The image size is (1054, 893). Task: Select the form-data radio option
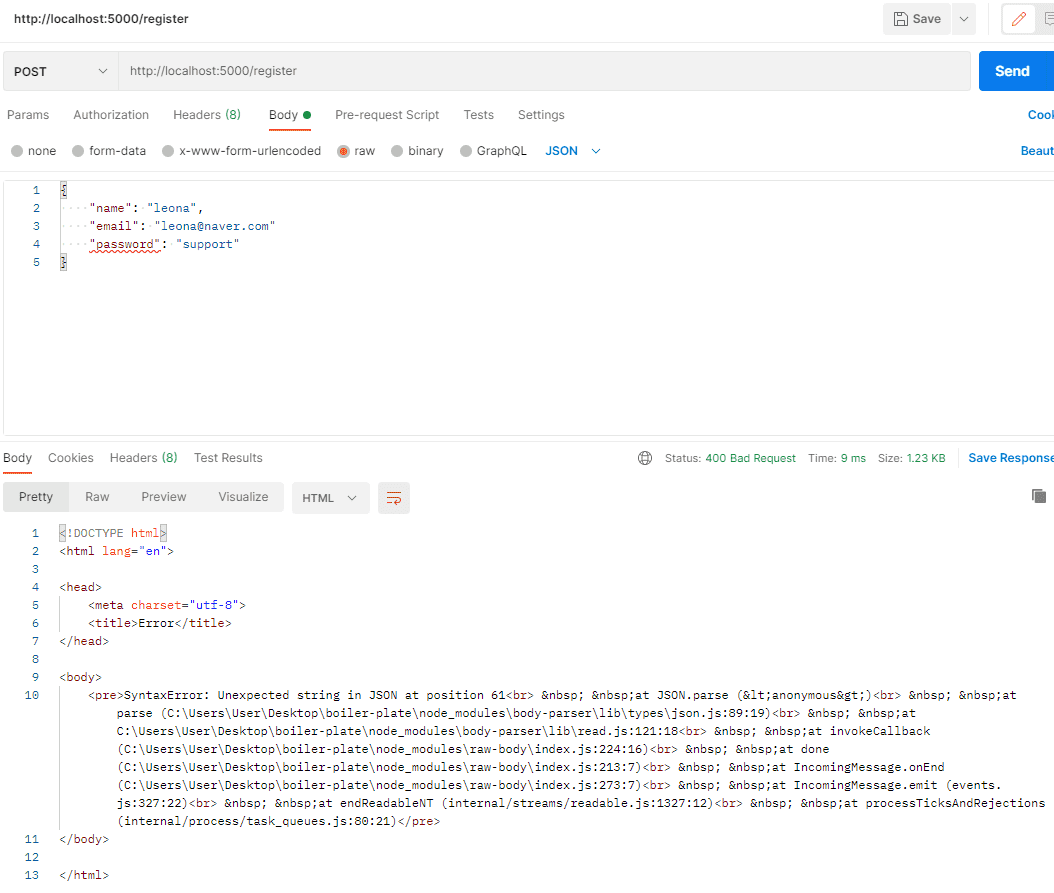(x=78, y=151)
